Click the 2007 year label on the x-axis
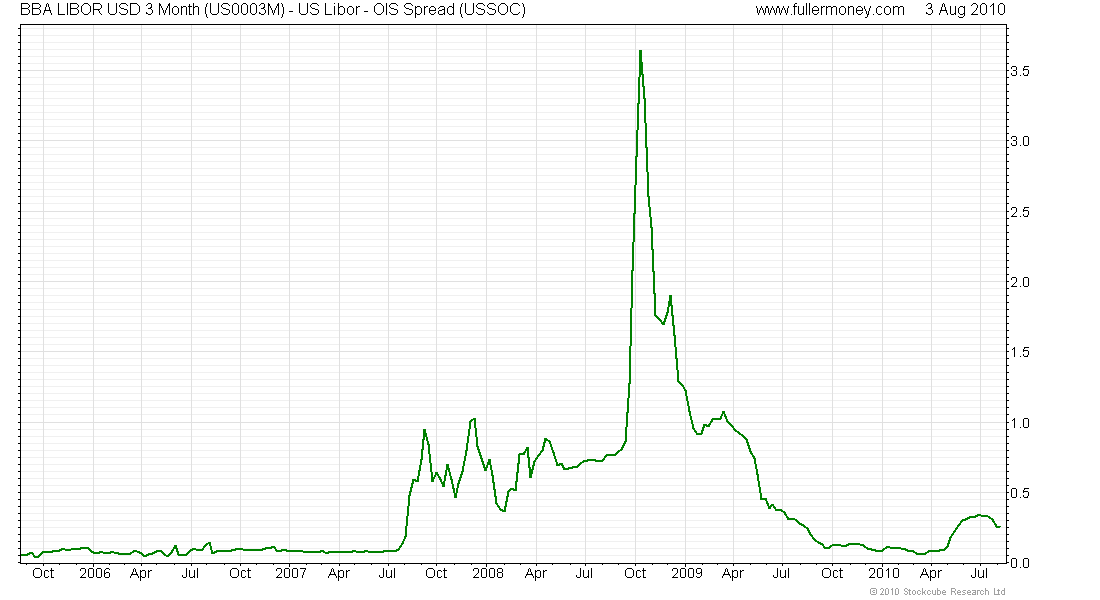The width and height of the screenshot is (1100, 600). [291, 573]
